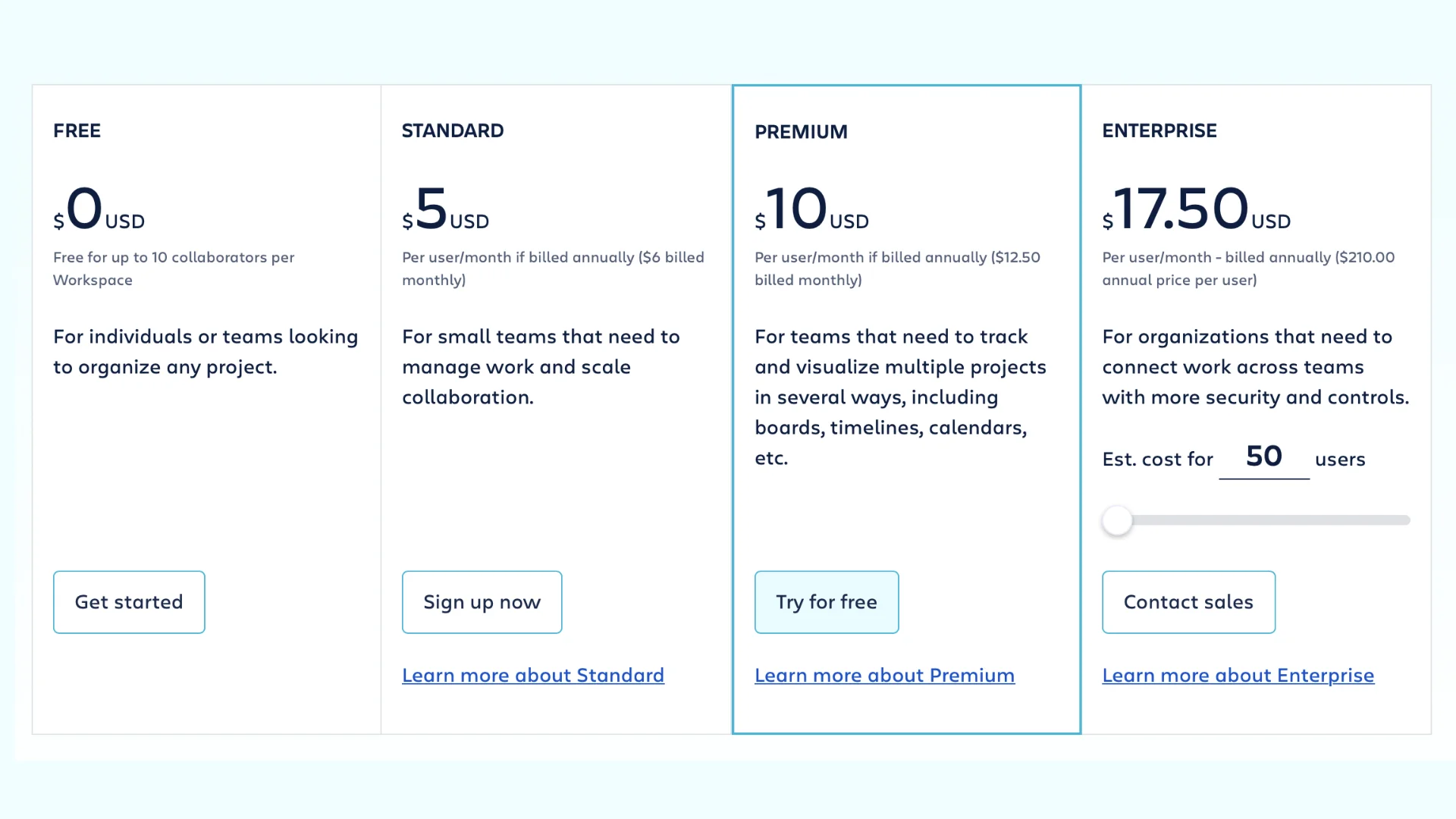Open Learn more about Standard link
Screen dimensions: 1456x819
pyautogui.click(x=533, y=675)
